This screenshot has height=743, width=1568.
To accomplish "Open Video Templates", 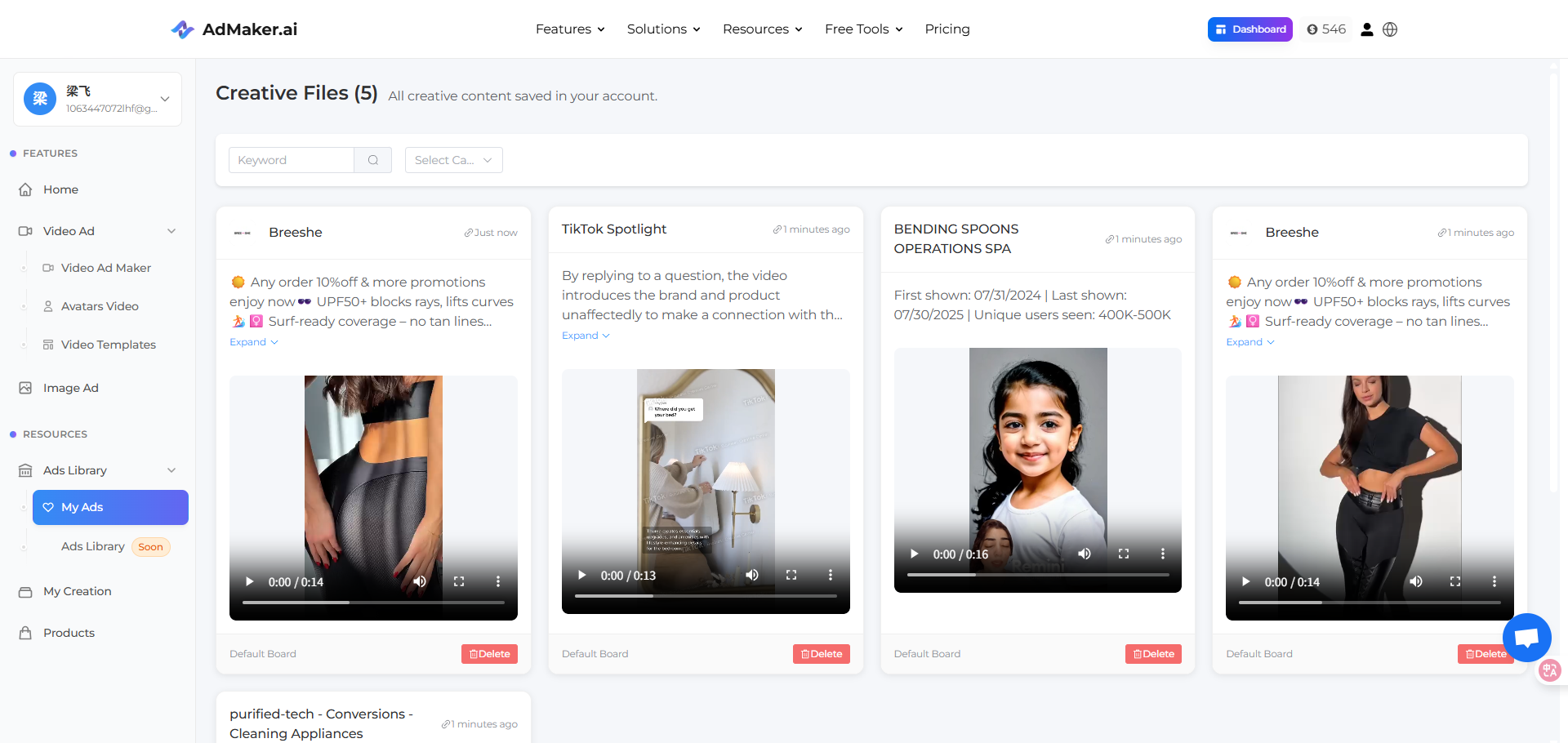I will point(109,345).
